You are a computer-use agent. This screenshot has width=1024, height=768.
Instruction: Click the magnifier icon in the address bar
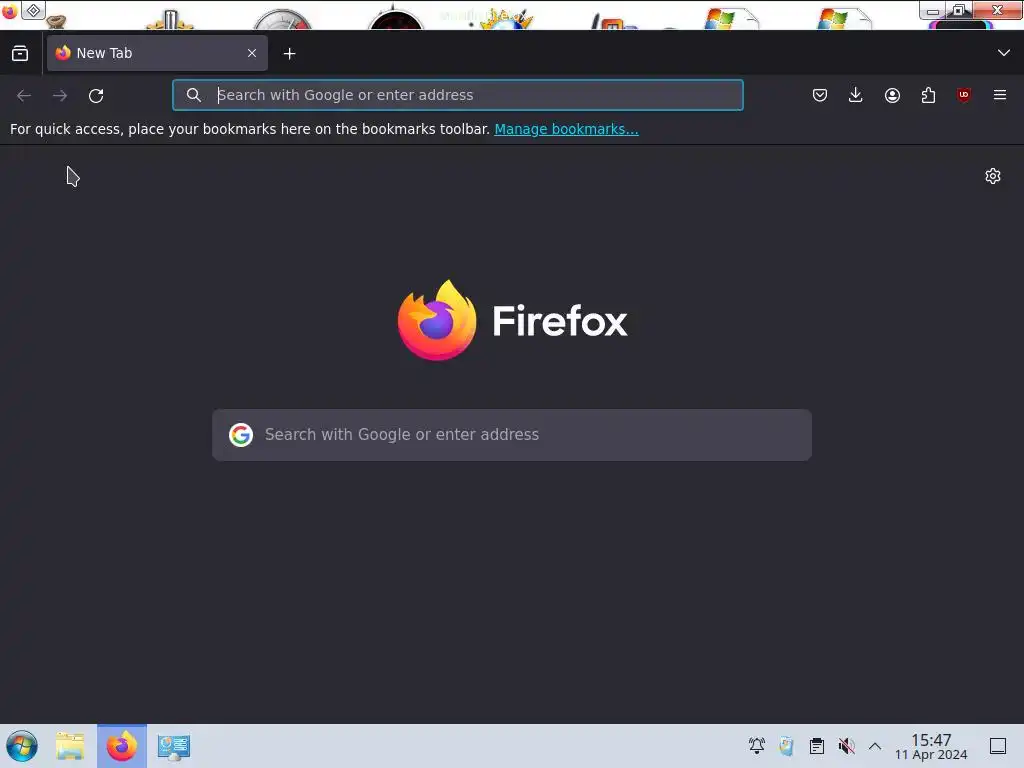point(193,95)
